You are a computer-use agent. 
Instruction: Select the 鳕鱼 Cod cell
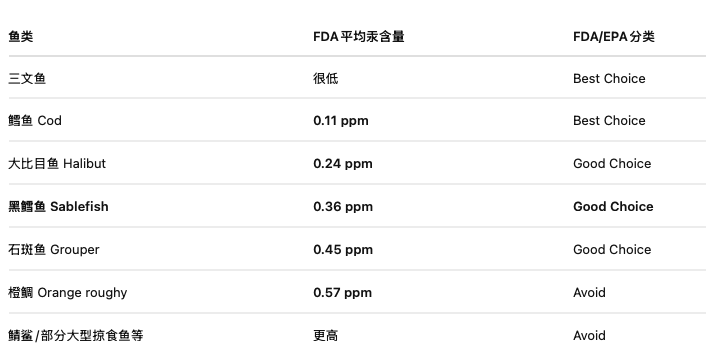click(x=35, y=121)
